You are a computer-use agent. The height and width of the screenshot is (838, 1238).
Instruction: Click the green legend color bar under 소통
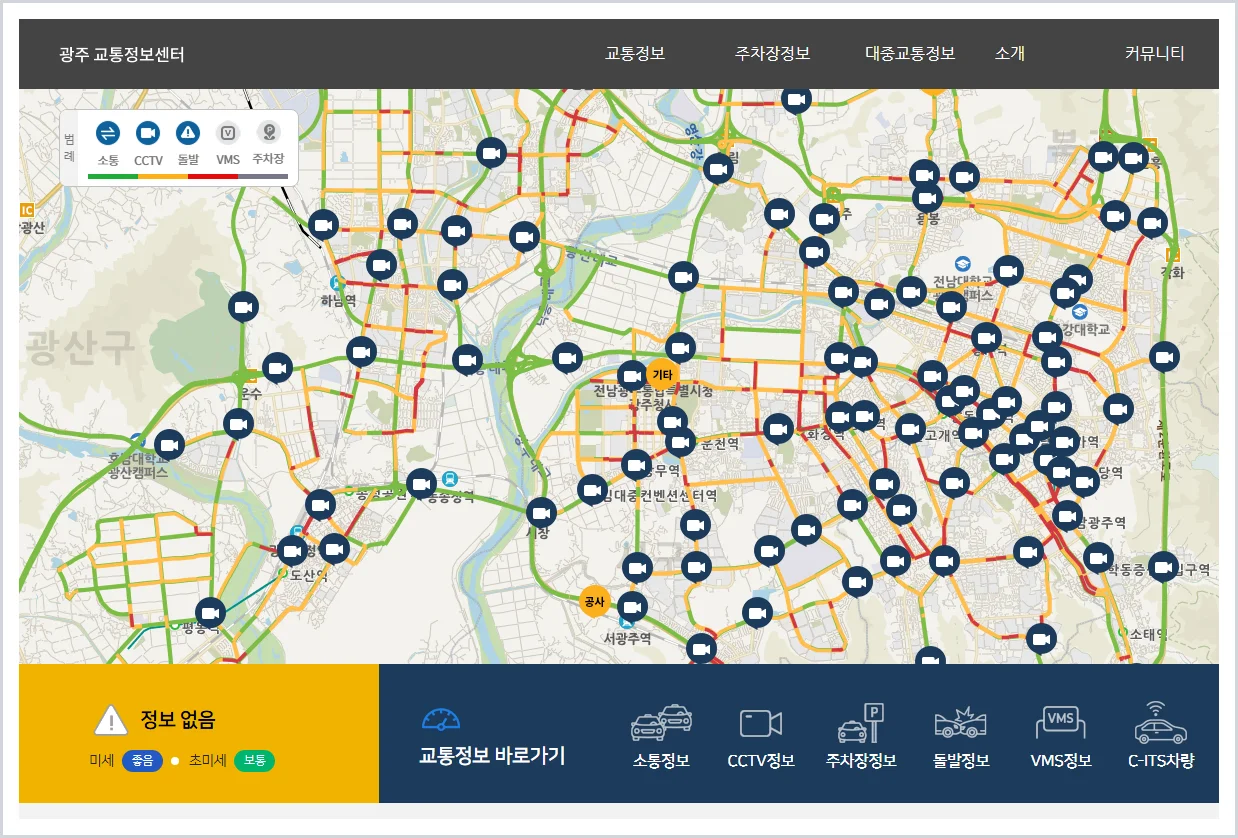pos(113,176)
